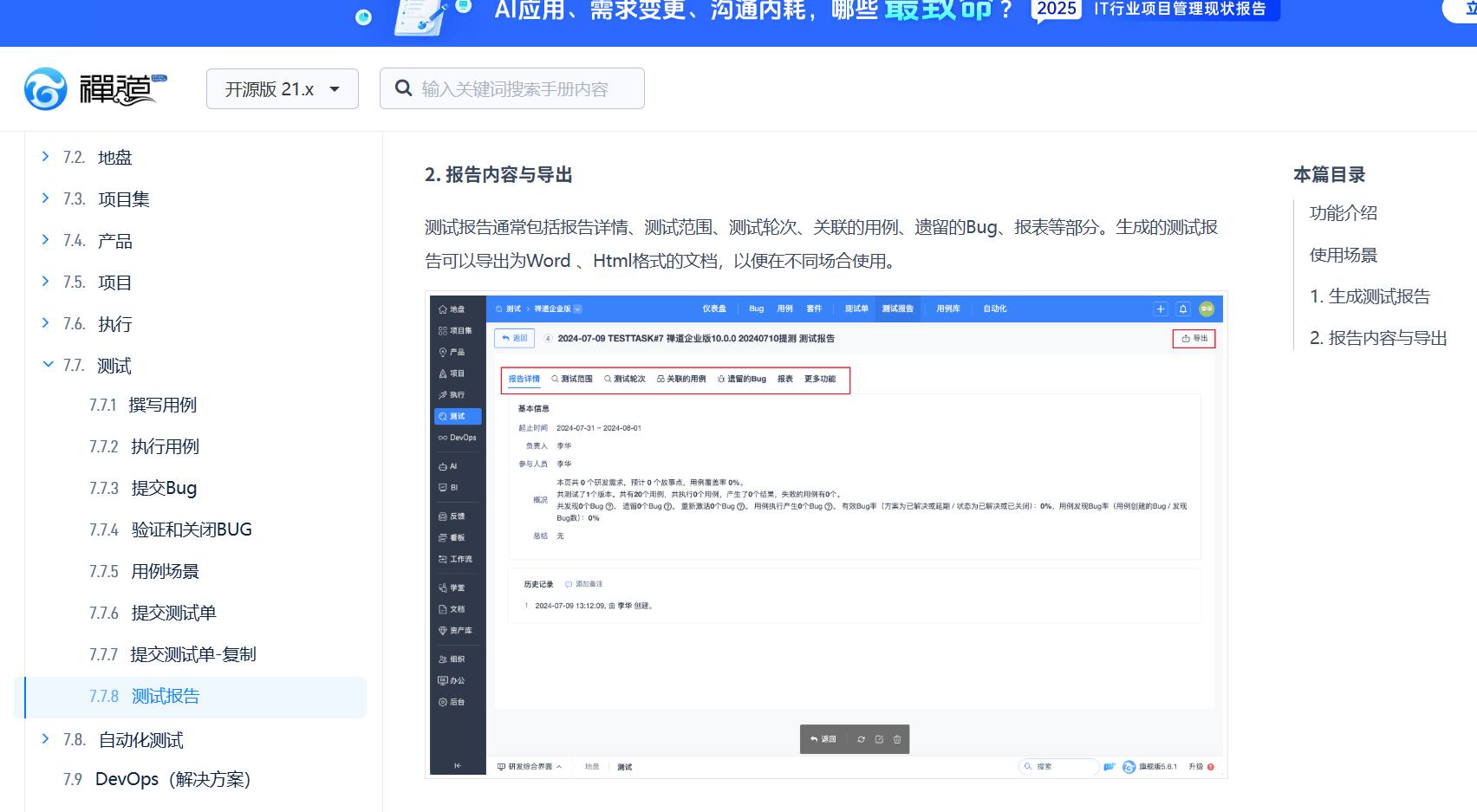
Task: Jump to 1. 生成测试报告 in contents
Action: click(x=1370, y=296)
